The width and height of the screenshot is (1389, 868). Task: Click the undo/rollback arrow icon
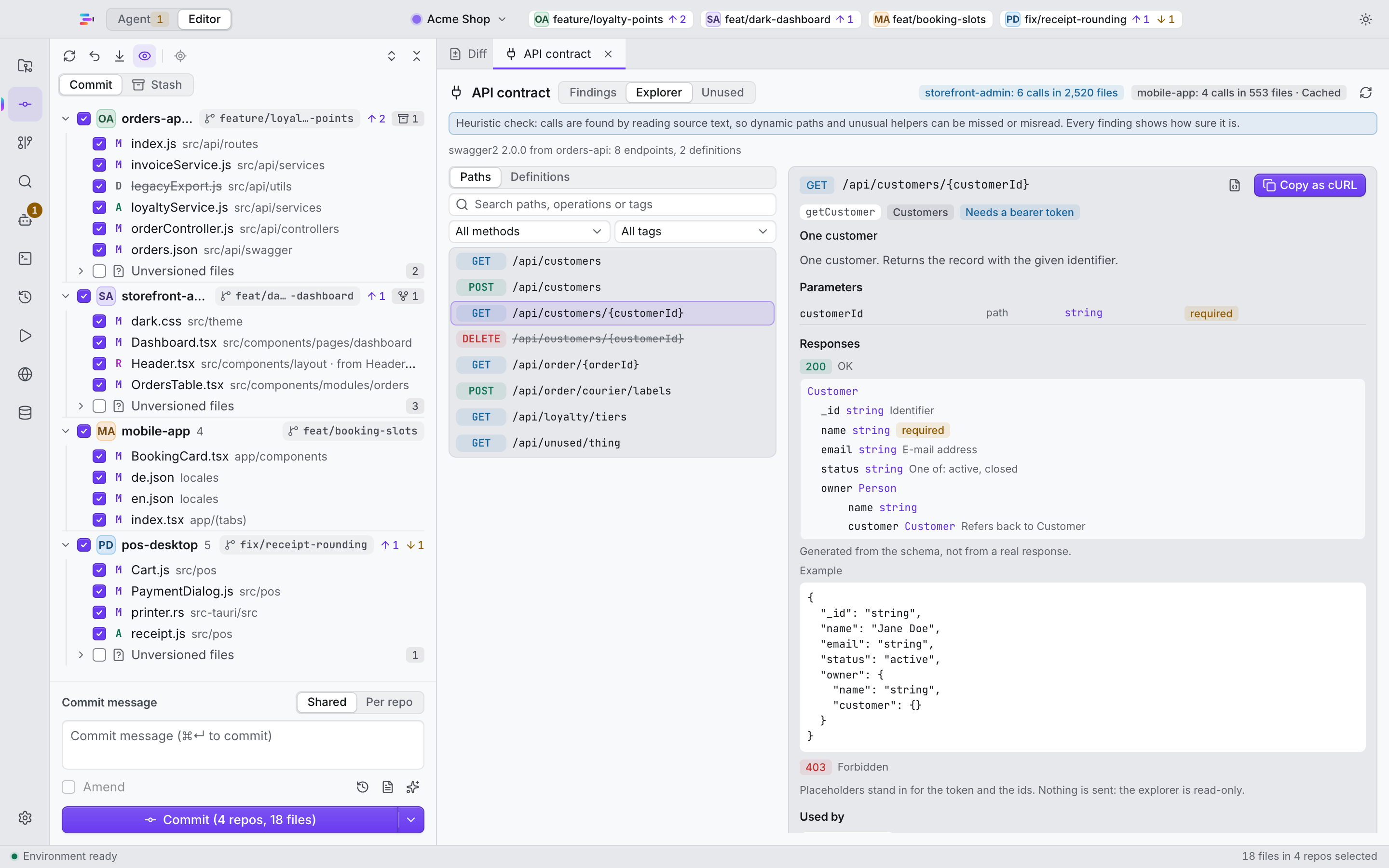(95, 55)
